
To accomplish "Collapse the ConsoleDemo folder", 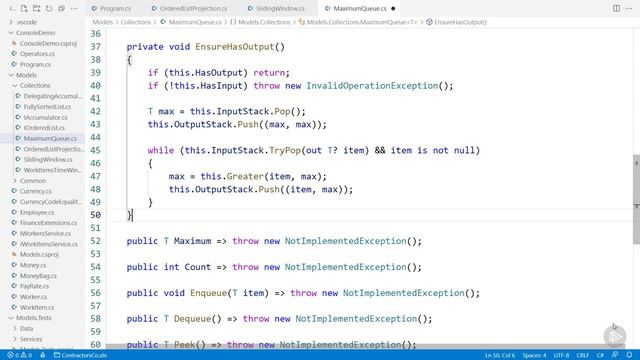I will (35, 33).
